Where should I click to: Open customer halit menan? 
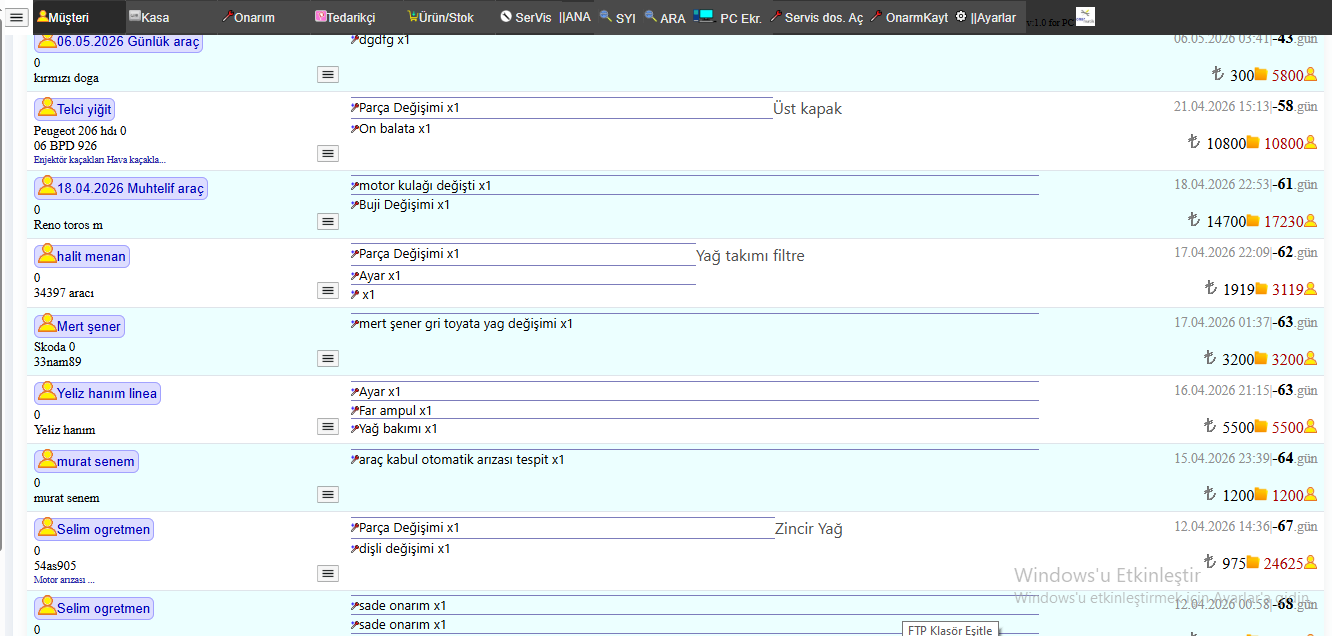81,256
